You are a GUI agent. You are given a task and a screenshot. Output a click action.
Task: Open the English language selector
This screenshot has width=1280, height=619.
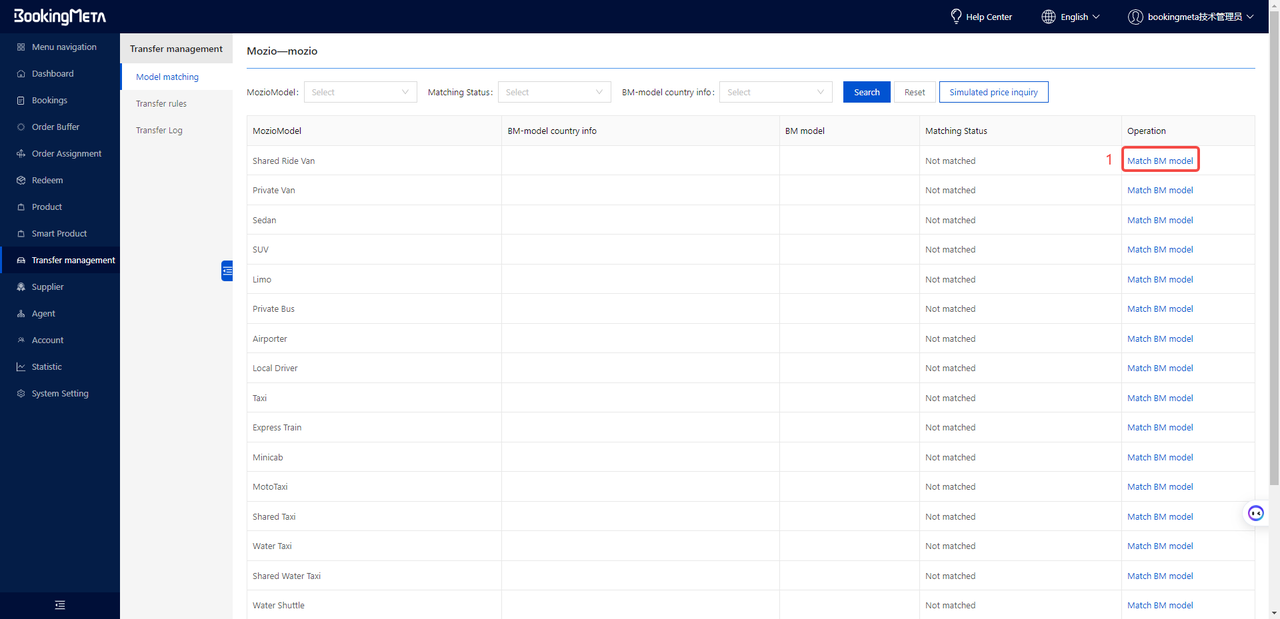1071,17
